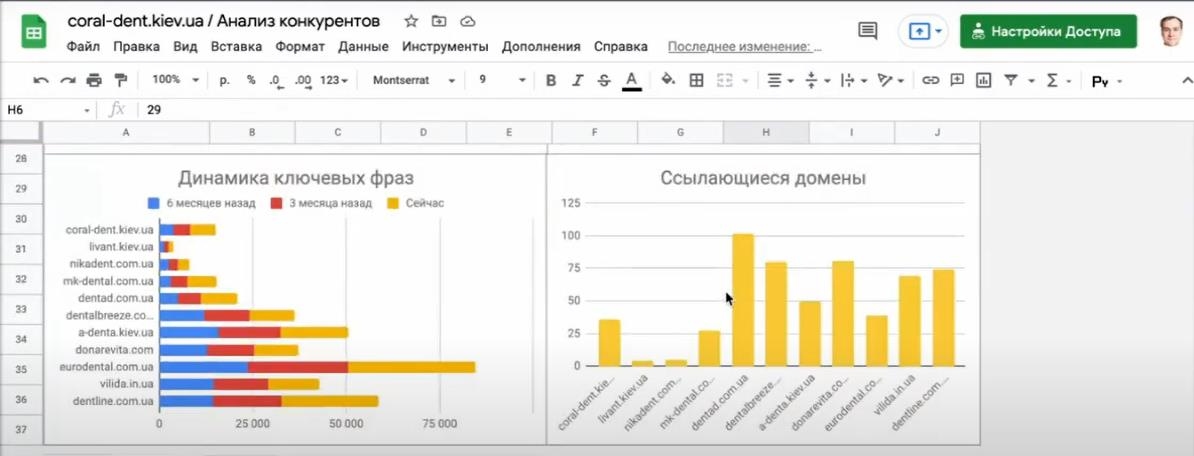The width and height of the screenshot is (1194, 456).
Task: Open the fill color picker
Action: point(668,79)
